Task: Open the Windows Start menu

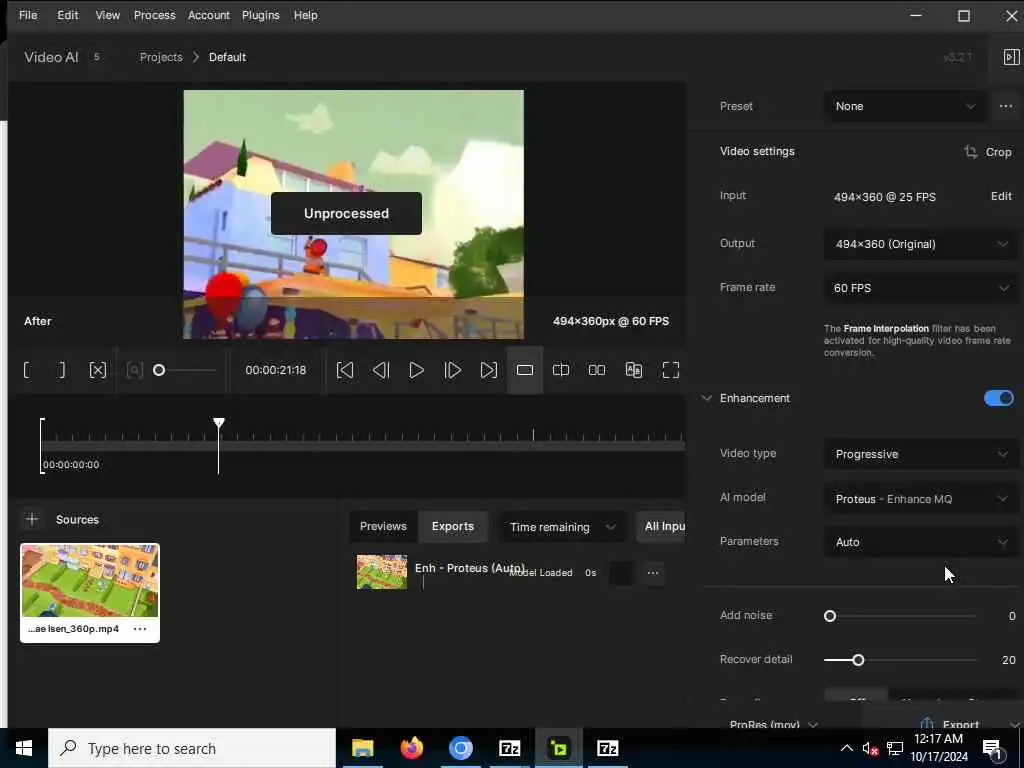Action: [24, 748]
